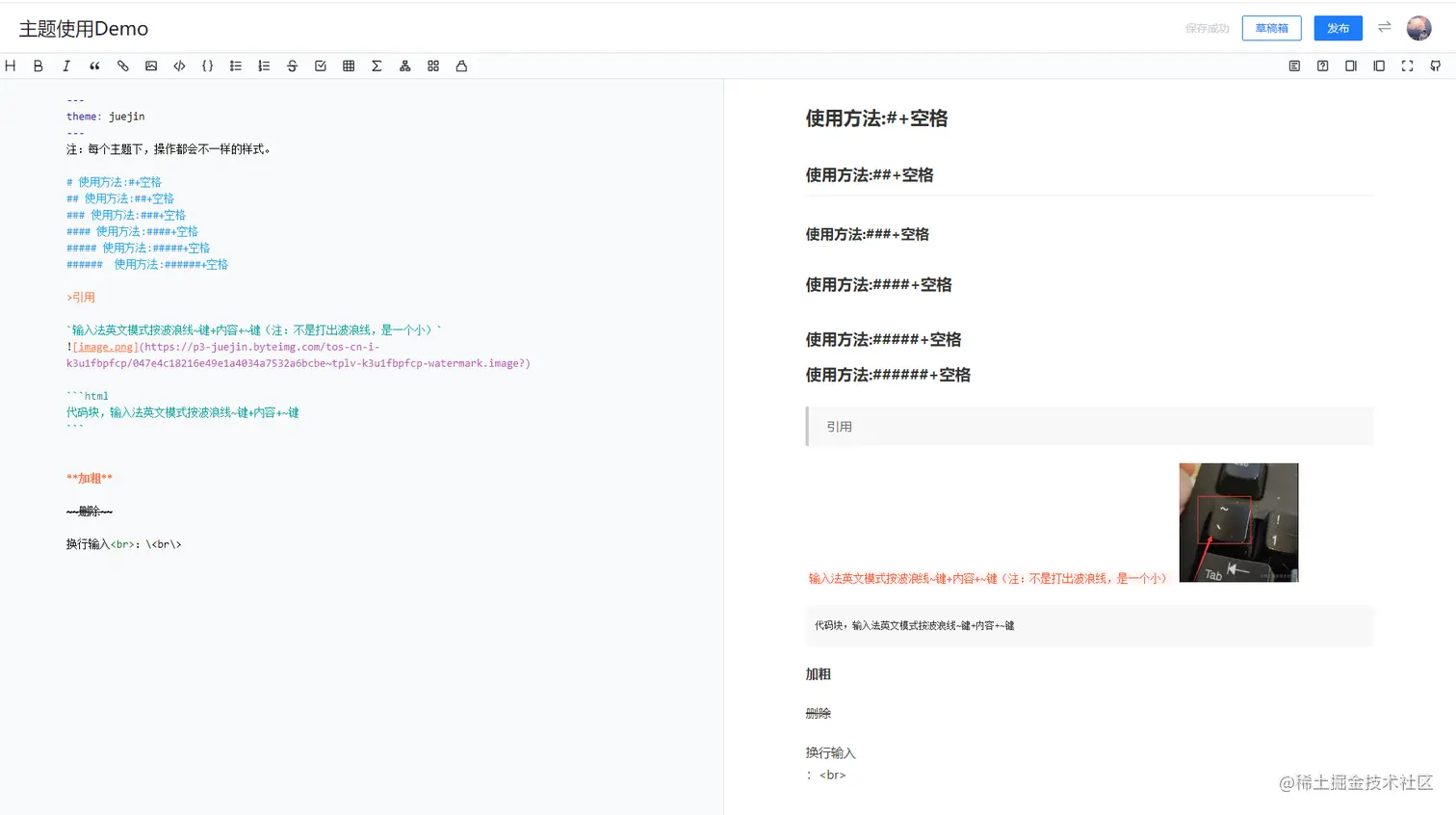Image resolution: width=1456 pixels, height=815 pixels.
Task: Click the red inline code text in the preview
Action: [987, 579]
